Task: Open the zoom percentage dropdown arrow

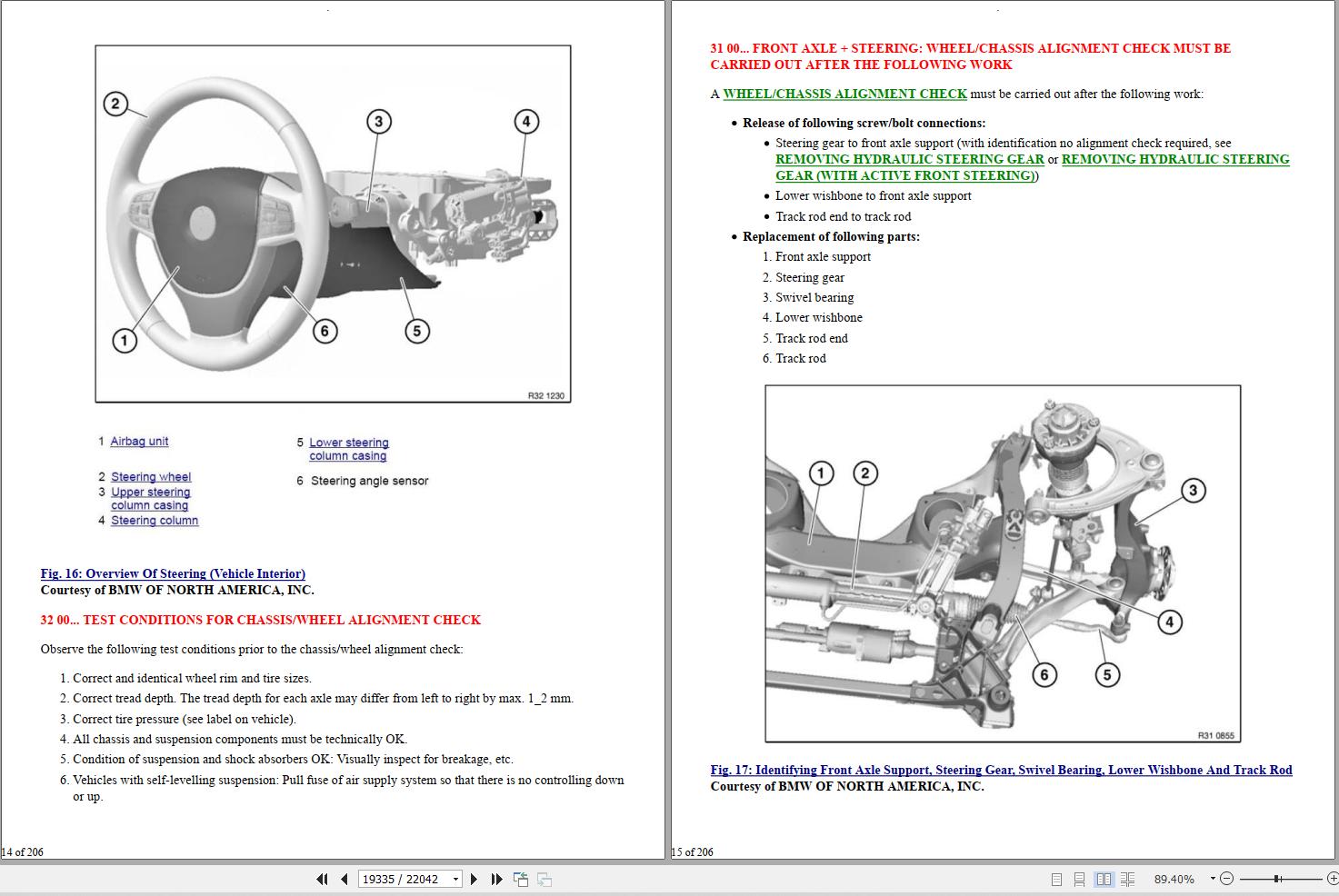Action: click(1213, 879)
